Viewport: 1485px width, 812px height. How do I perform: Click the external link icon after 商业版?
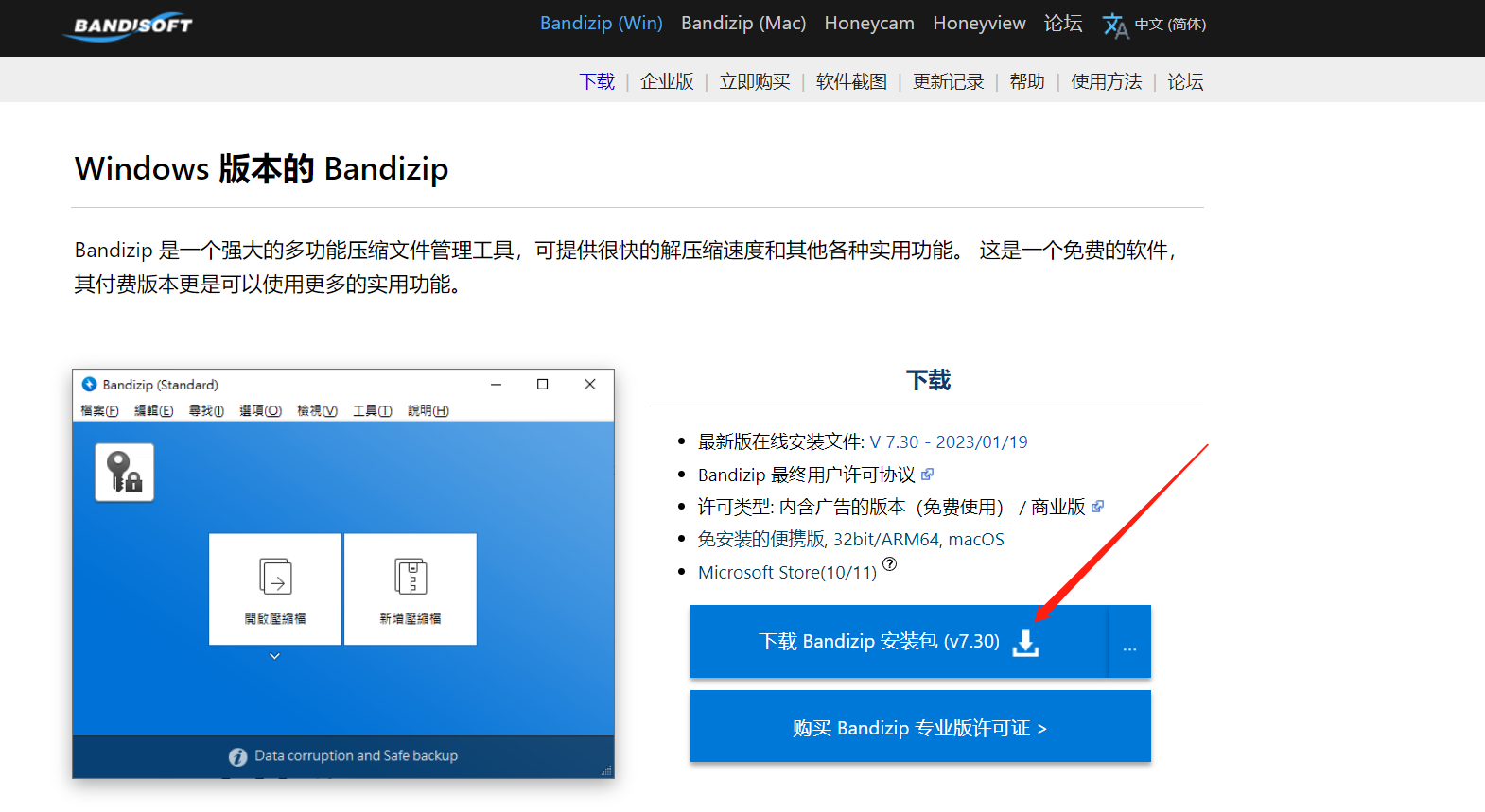[x=1097, y=507]
